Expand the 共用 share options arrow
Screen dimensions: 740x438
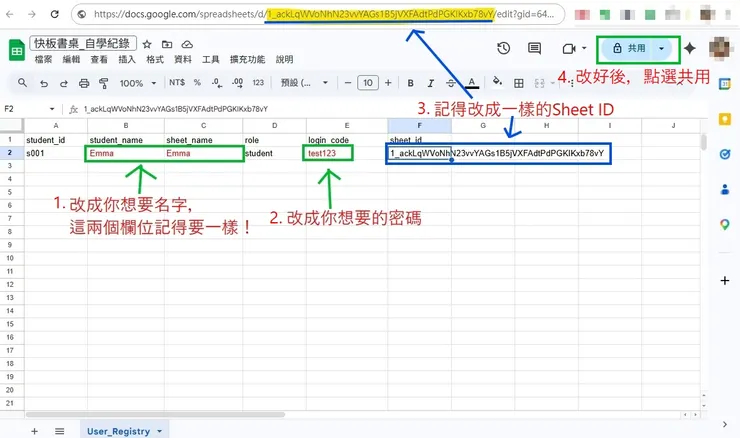tap(662, 48)
